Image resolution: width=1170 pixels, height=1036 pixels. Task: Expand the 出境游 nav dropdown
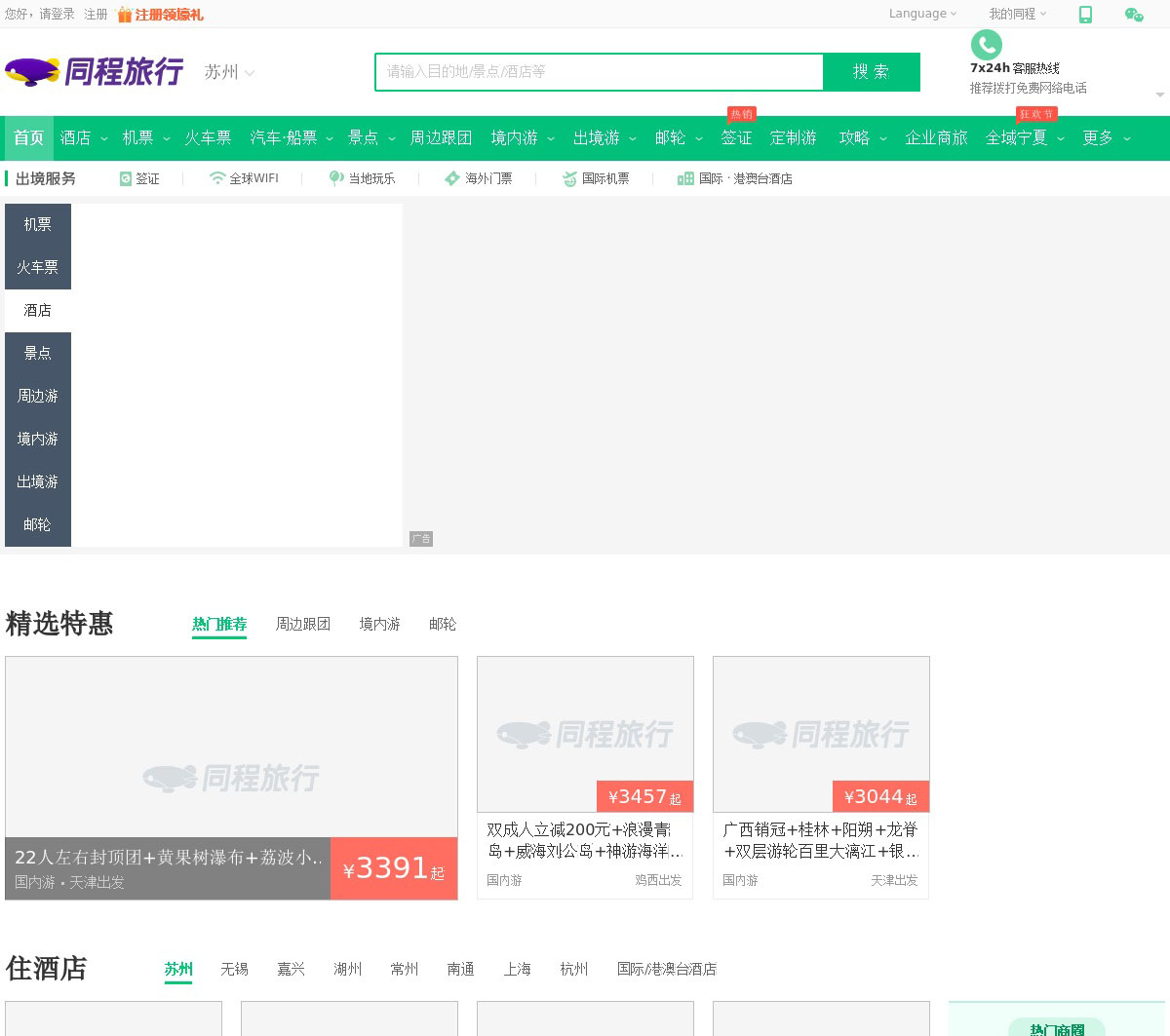point(633,138)
